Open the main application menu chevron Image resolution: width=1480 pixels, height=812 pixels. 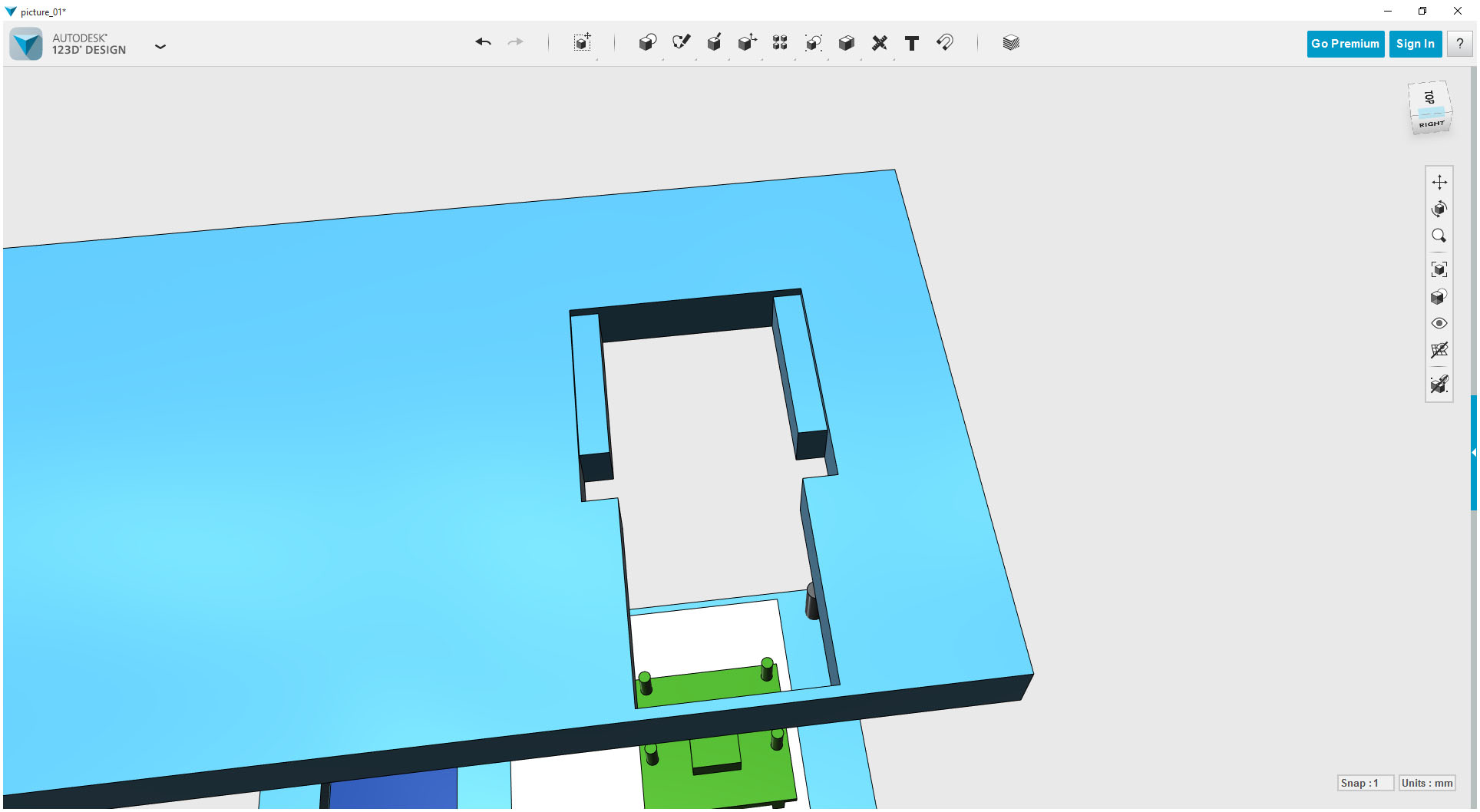[160, 47]
